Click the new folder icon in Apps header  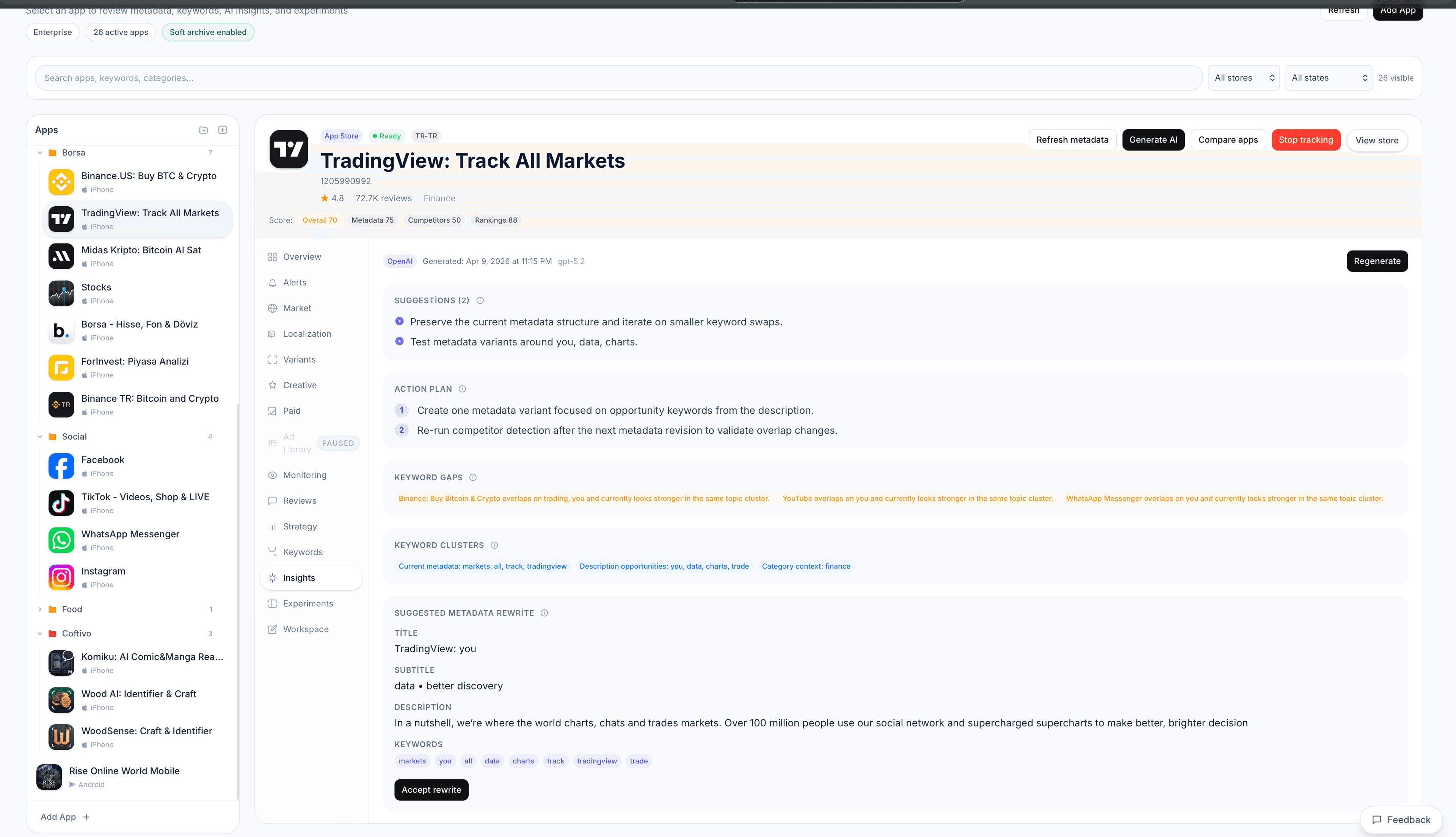point(203,130)
